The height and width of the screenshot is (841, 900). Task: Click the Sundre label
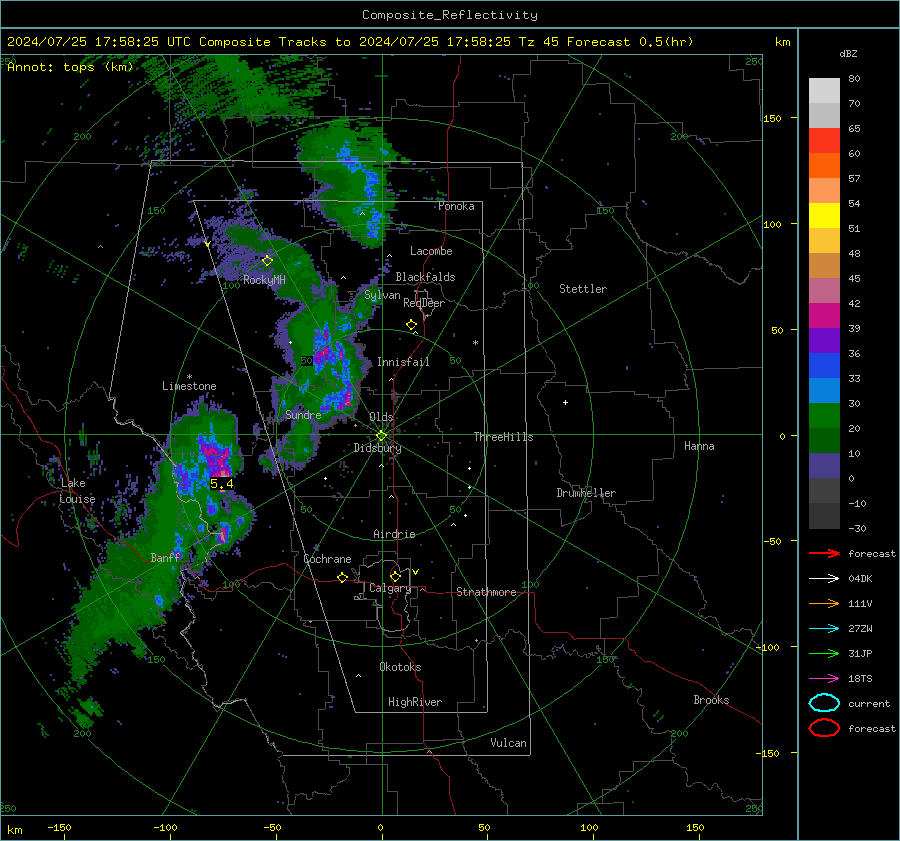click(303, 415)
